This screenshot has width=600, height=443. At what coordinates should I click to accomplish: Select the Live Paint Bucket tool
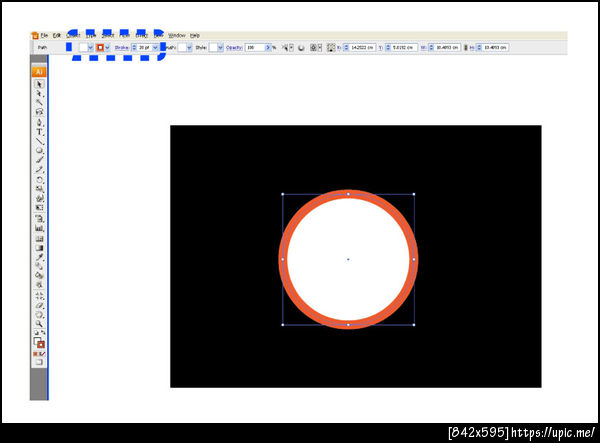click(39, 275)
